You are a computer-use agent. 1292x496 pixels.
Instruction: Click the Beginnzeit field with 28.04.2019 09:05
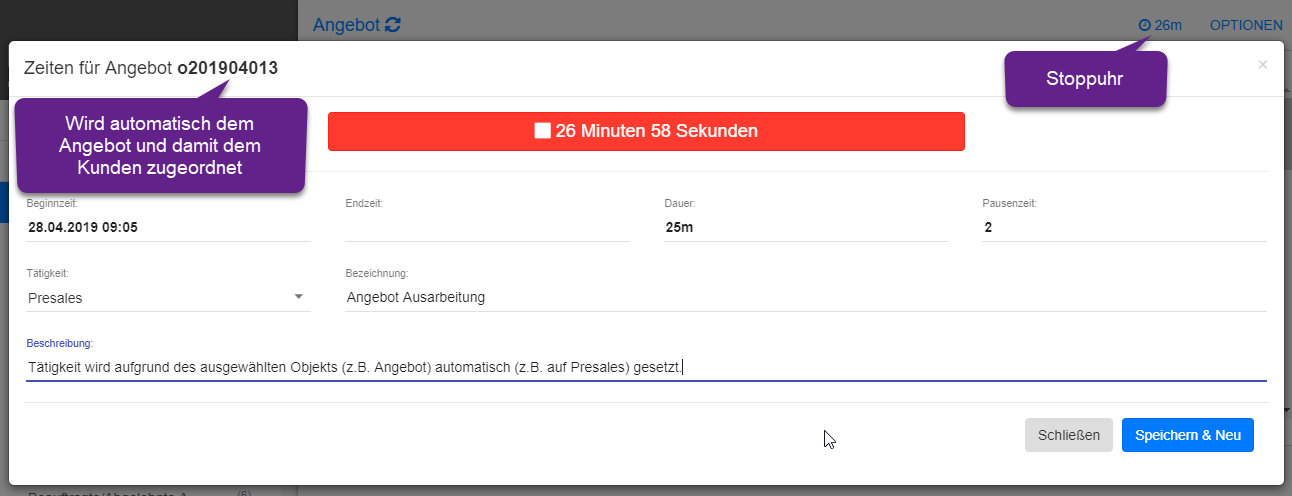[x=168, y=227]
